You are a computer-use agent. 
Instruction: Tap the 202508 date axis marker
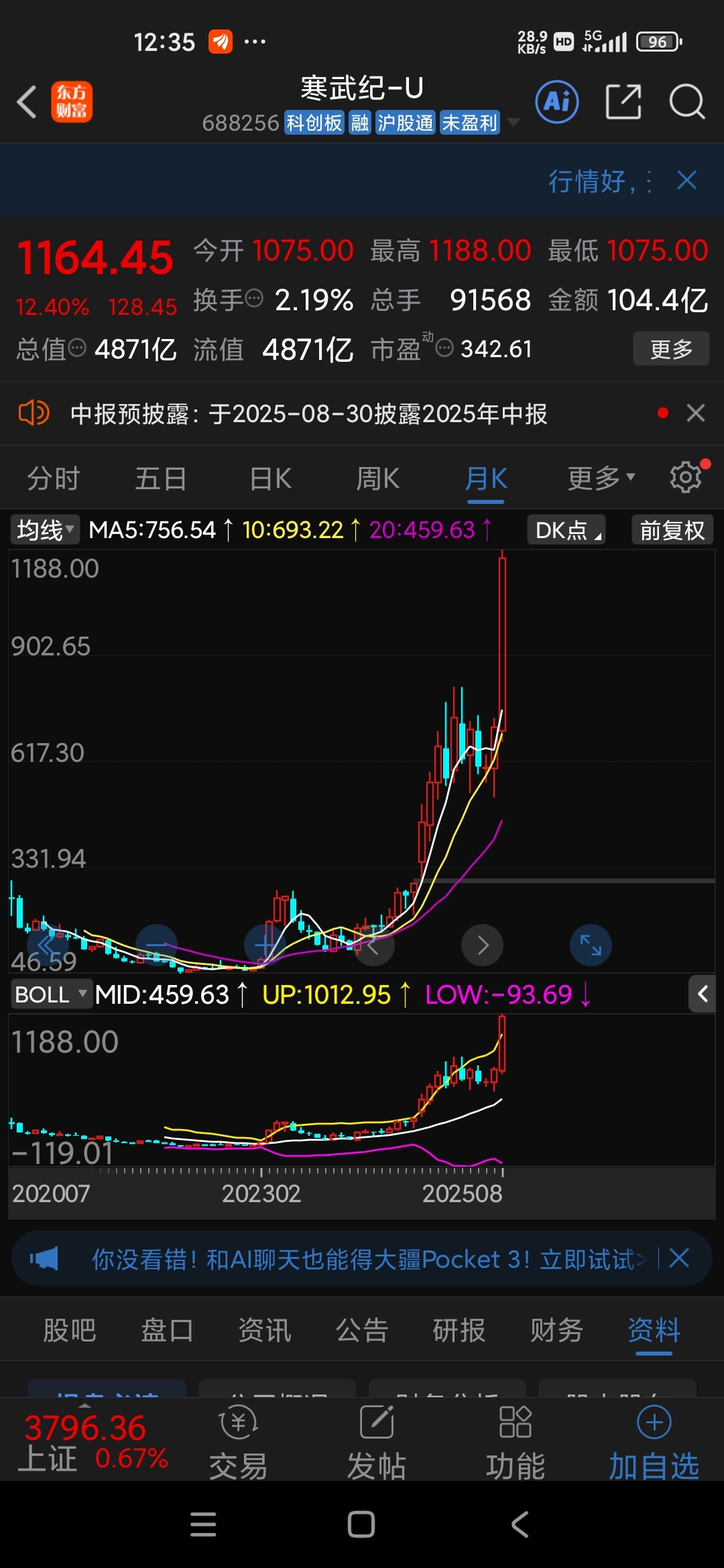(x=462, y=1193)
